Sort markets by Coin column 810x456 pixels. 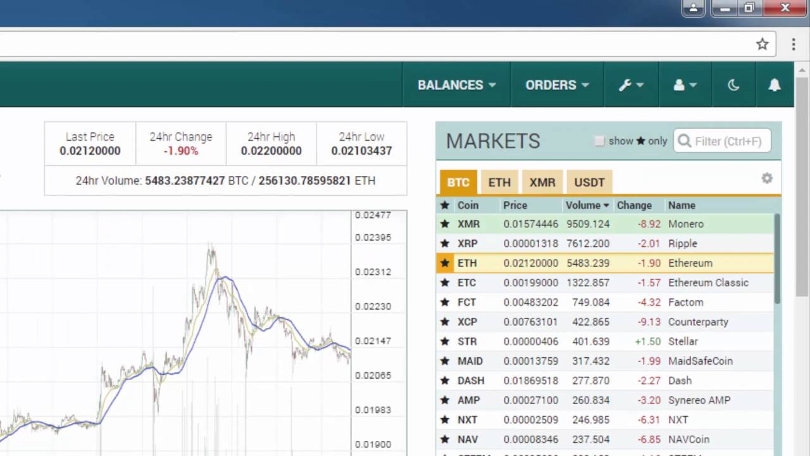[468, 205]
